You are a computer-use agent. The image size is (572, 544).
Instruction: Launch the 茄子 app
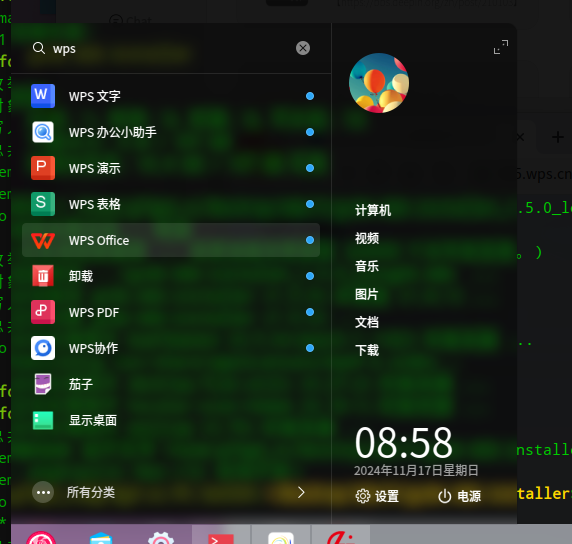point(171,384)
